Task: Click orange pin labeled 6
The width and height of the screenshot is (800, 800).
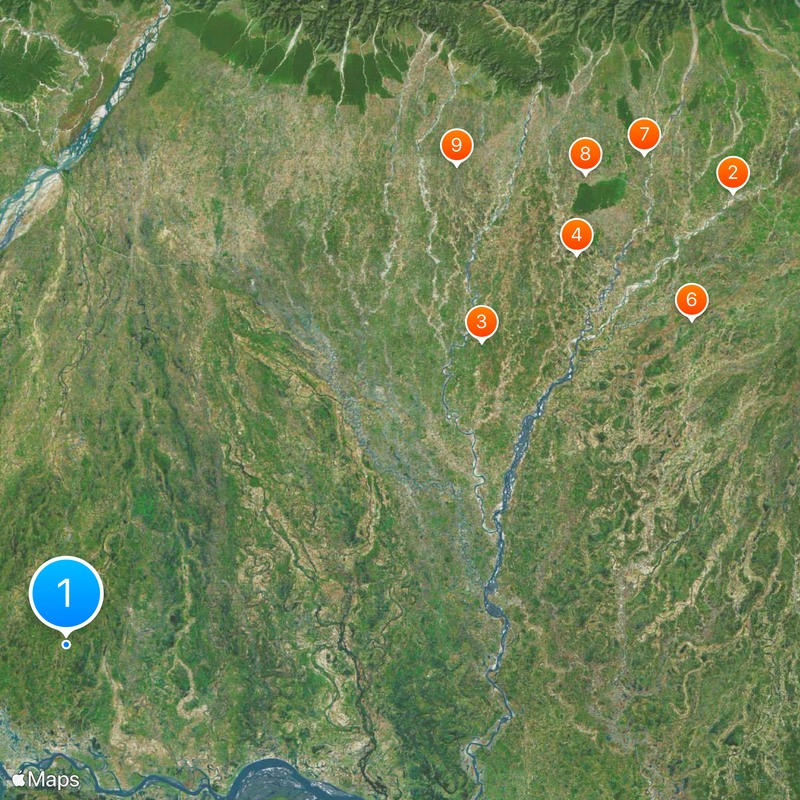Action: [x=691, y=300]
